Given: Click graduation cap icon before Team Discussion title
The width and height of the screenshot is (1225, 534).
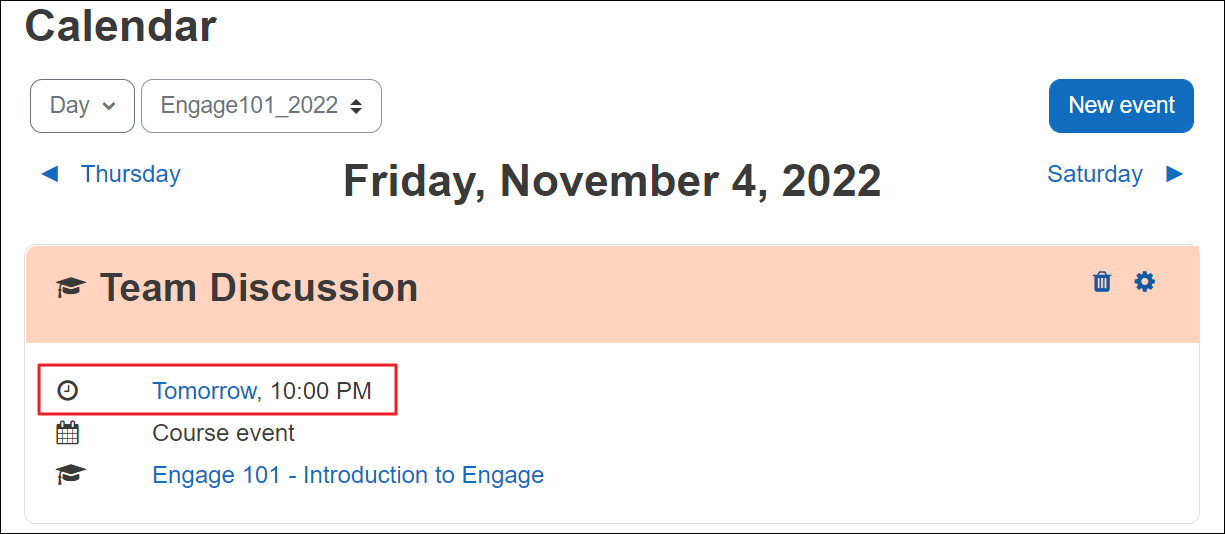Looking at the screenshot, I should [70, 289].
